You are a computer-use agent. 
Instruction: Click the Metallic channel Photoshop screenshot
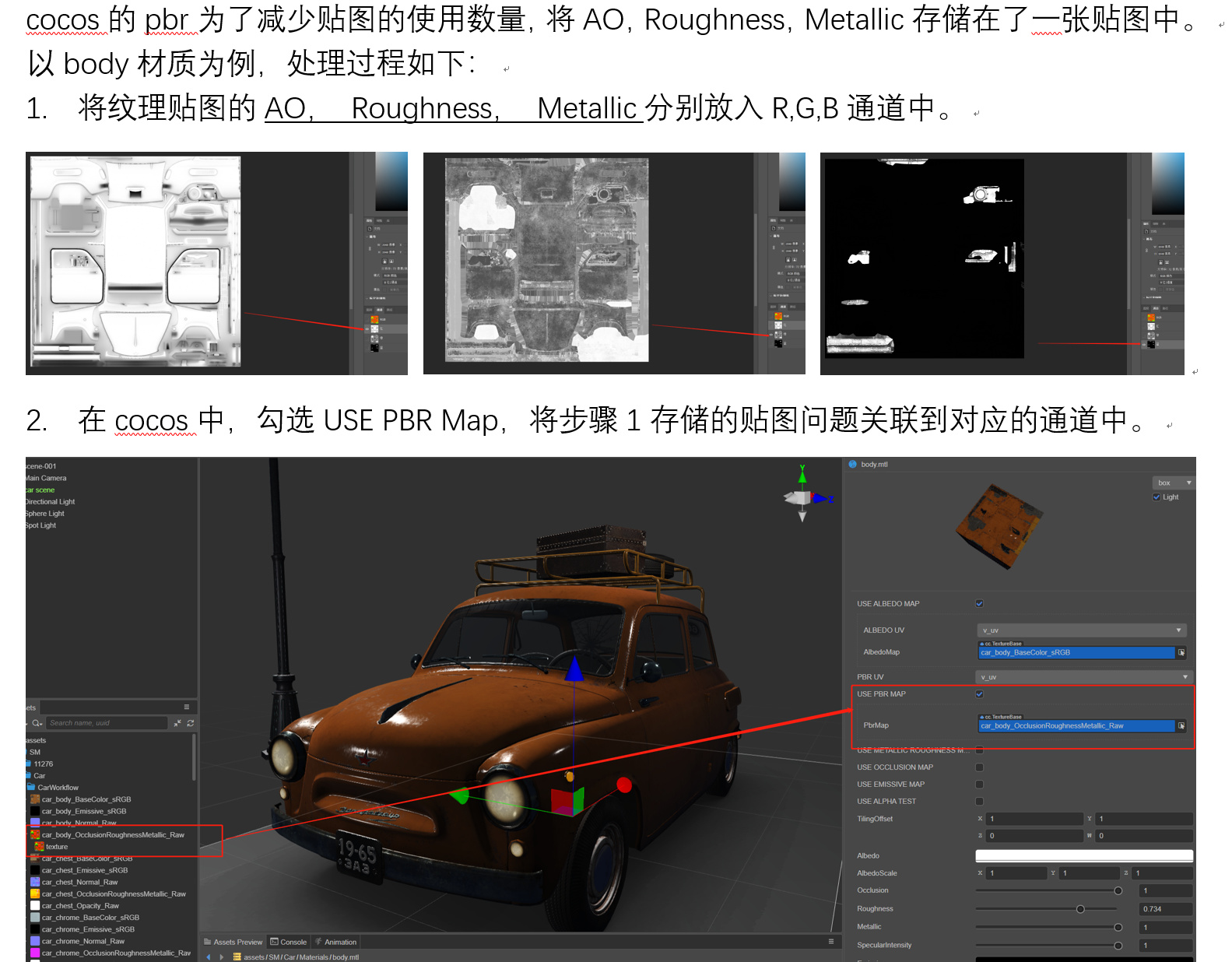pos(1002,263)
